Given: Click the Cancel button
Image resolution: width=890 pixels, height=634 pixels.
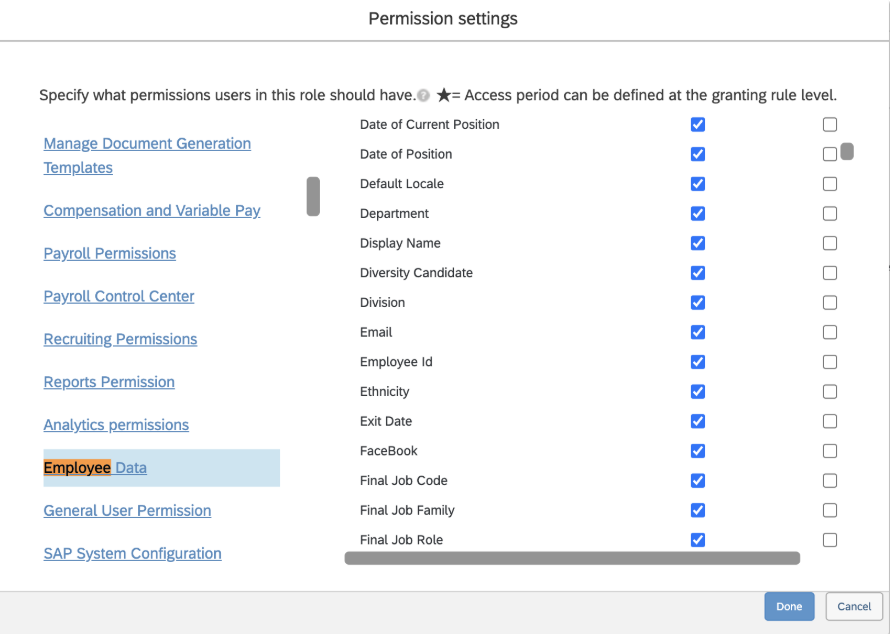Looking at the screenshot, I should 854,606.
